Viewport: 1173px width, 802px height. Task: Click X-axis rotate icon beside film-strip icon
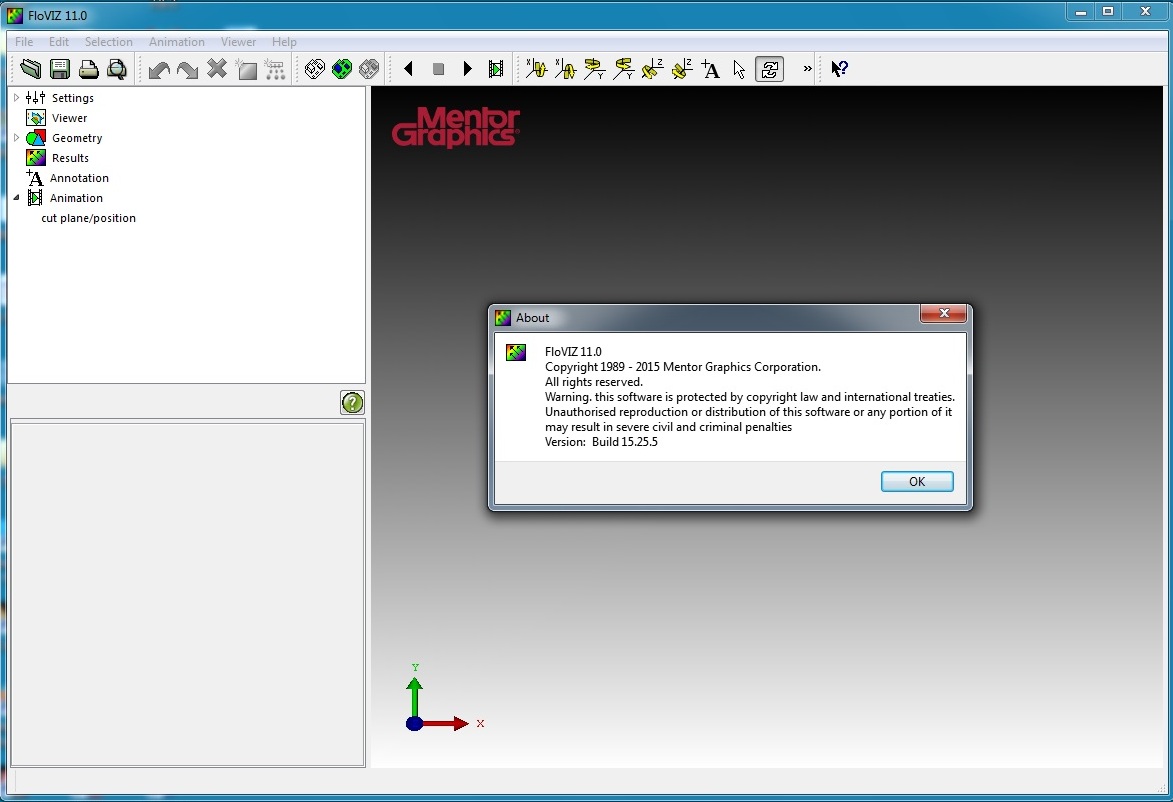[536, 69]
